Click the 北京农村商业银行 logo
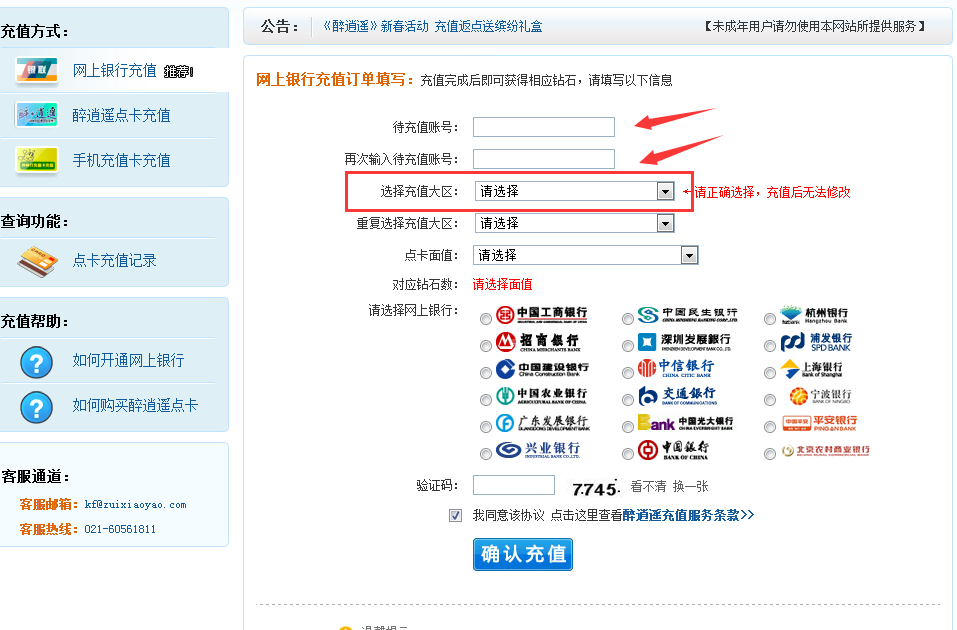 point(825,451)
